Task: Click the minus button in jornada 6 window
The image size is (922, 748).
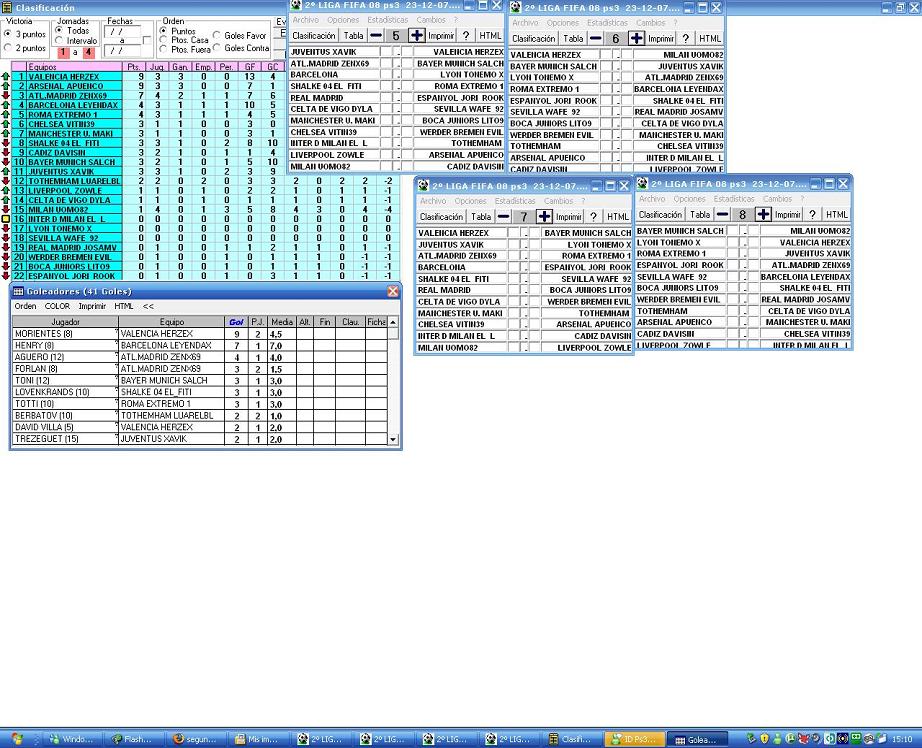Action: click(x=596, y=38)
